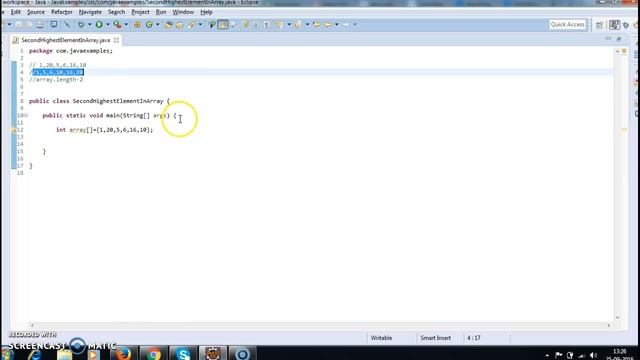The image size is (640, 360).
Task: Click the horizontal scrollbar right arrow
Action: (x=609, y=325)
